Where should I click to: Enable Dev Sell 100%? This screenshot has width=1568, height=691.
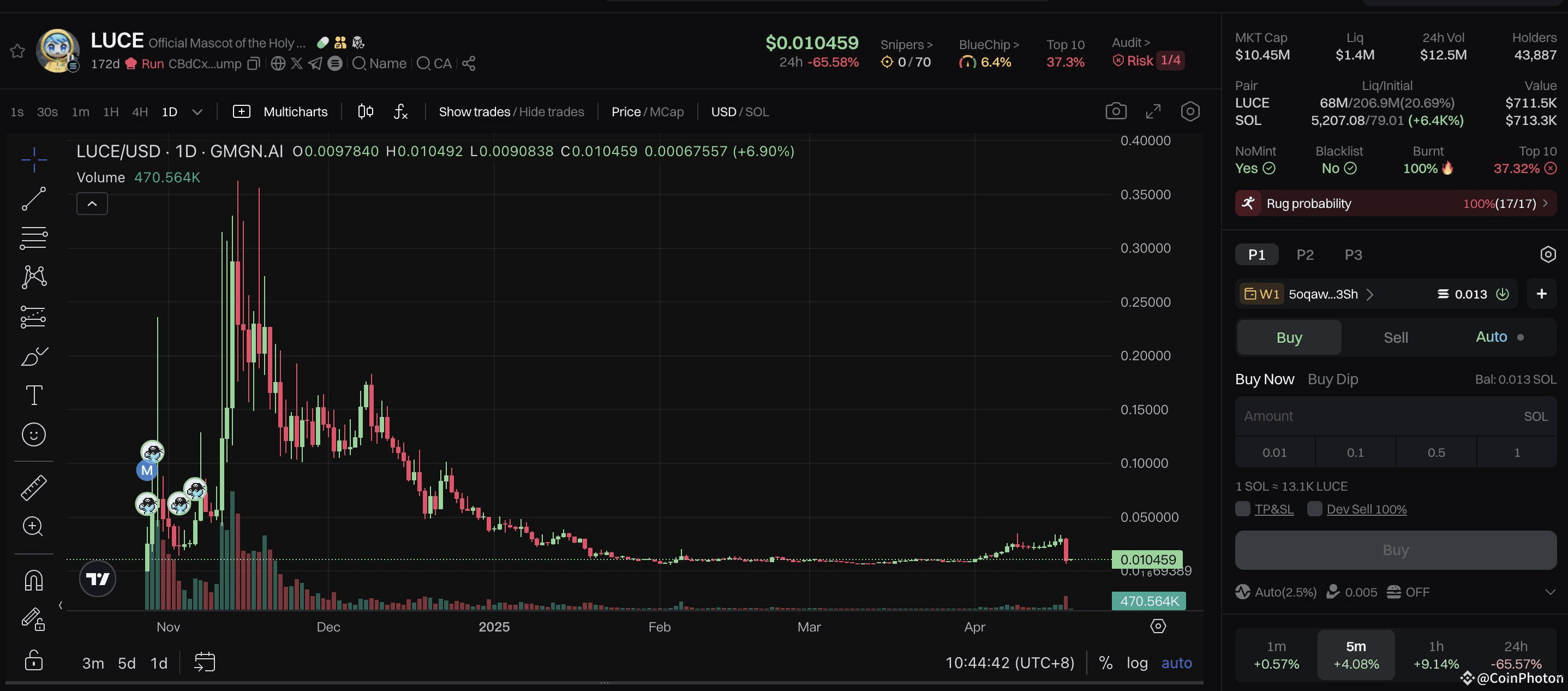coord(1315,509)
